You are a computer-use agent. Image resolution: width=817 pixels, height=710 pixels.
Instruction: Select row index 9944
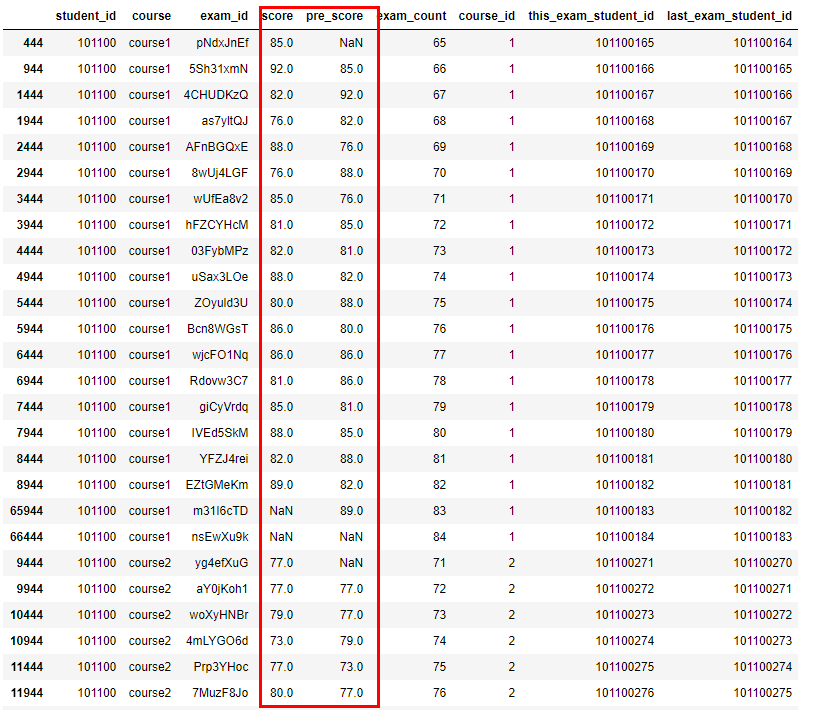coord(30,590)
